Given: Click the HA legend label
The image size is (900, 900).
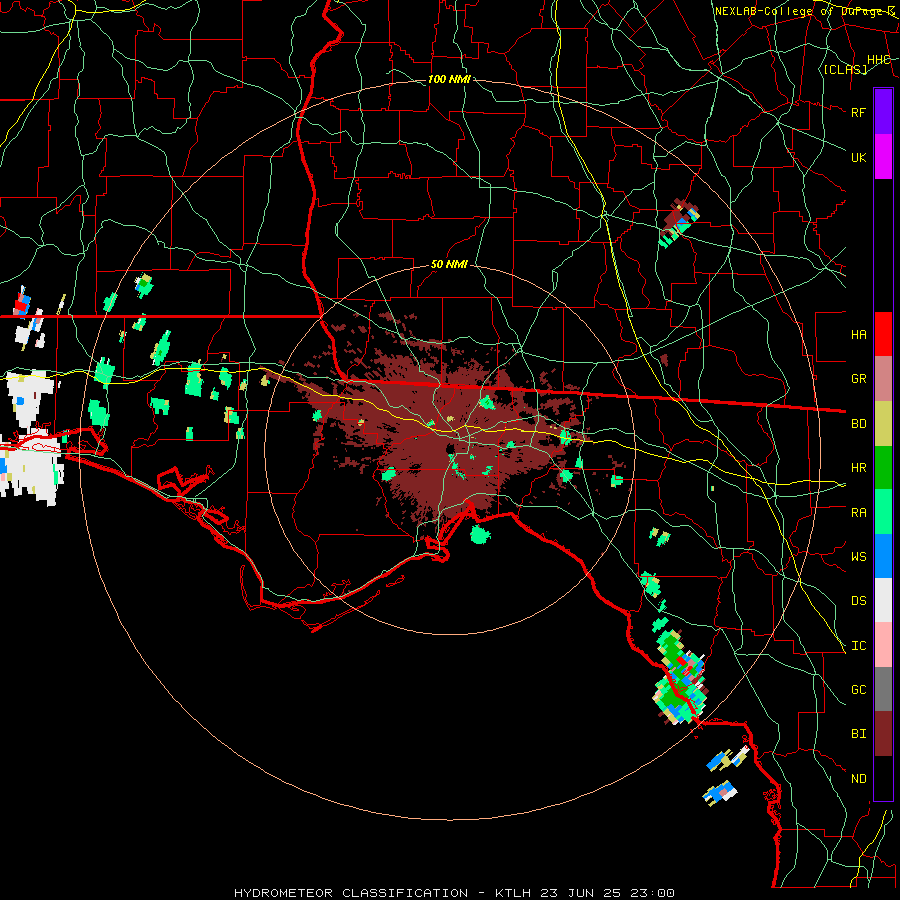Looking at the screenshot, I should coord(858,335).
